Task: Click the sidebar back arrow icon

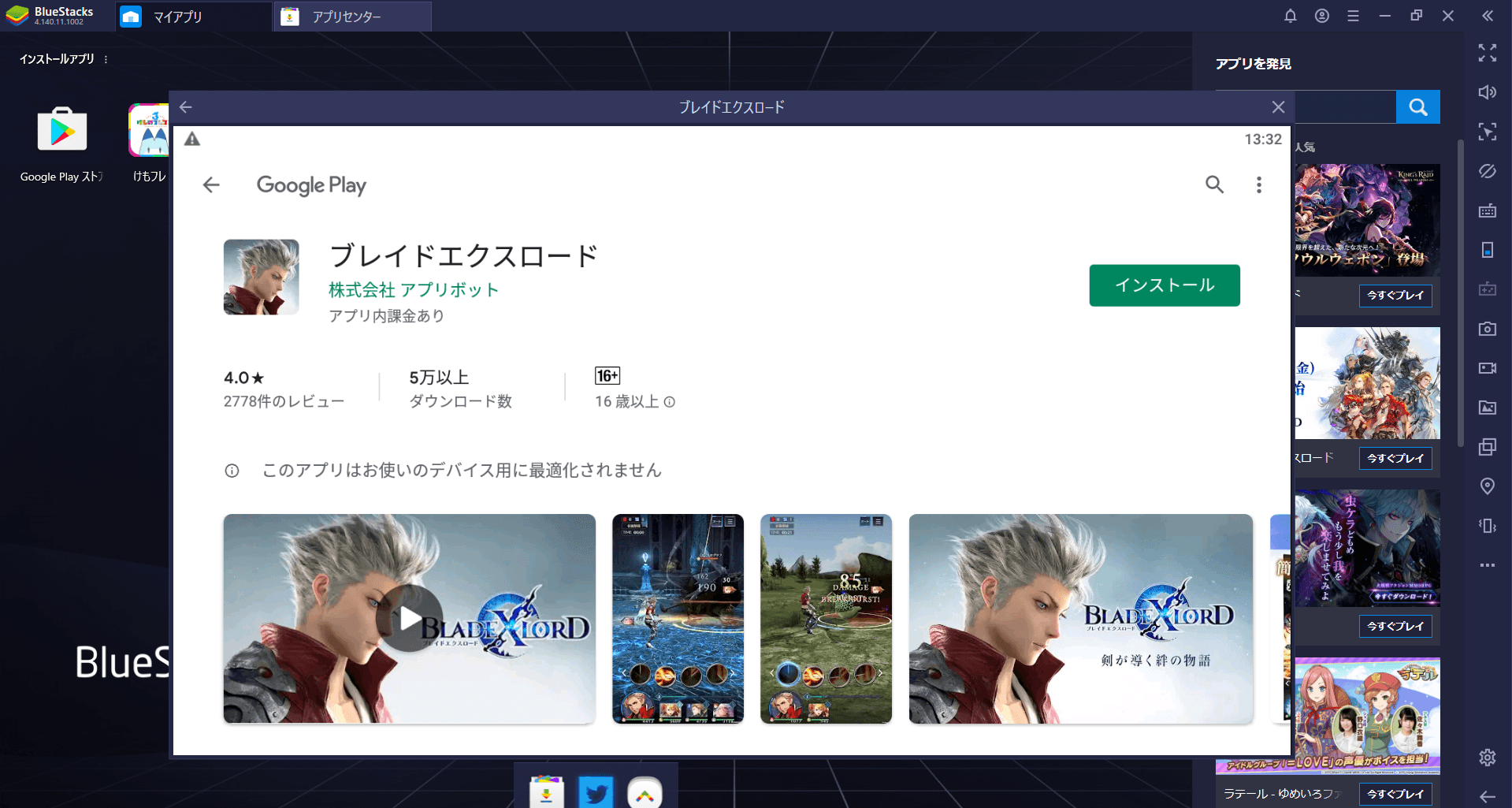Action: [x=1488, y=797]
